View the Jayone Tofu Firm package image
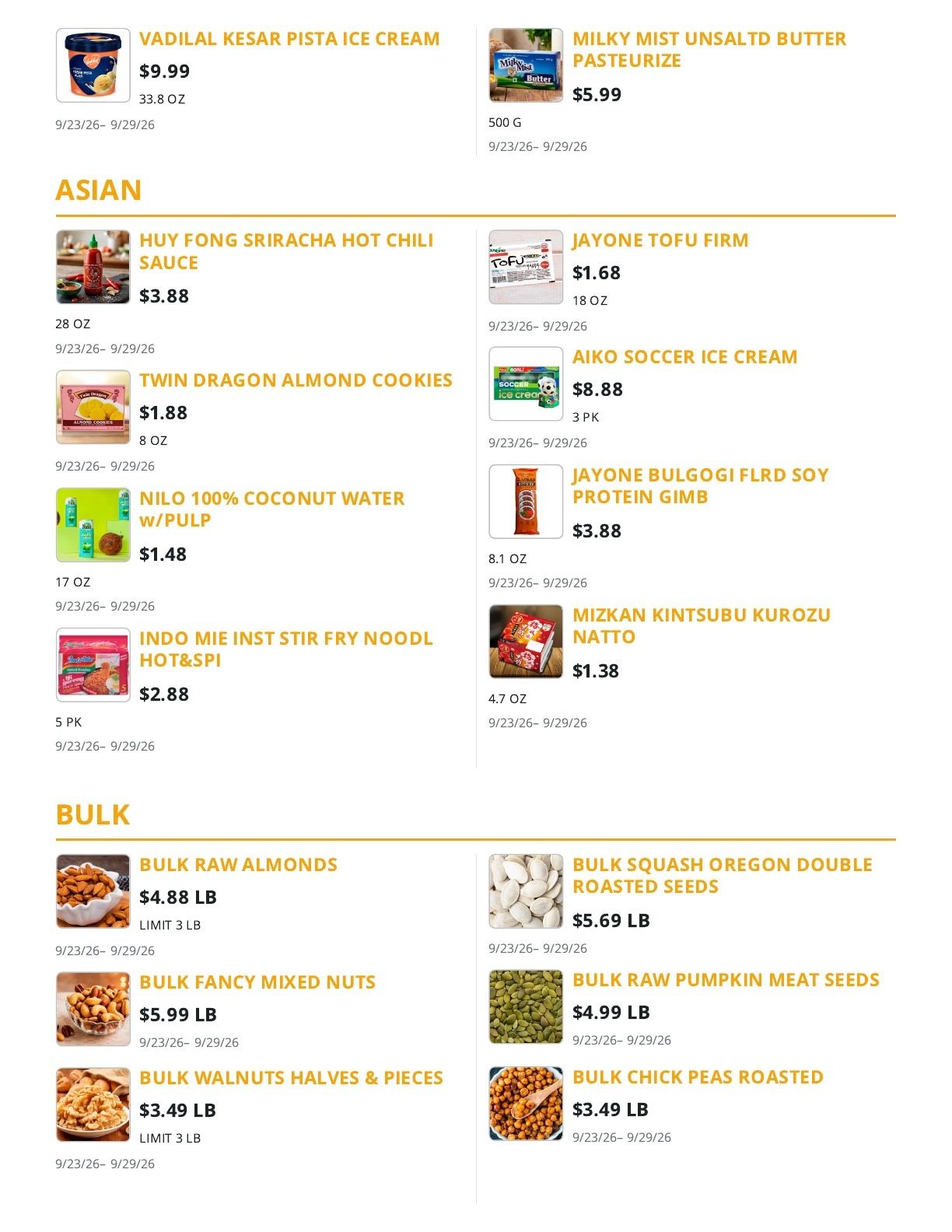Screen dimensions: 952x1232 [x=526, y=267]
